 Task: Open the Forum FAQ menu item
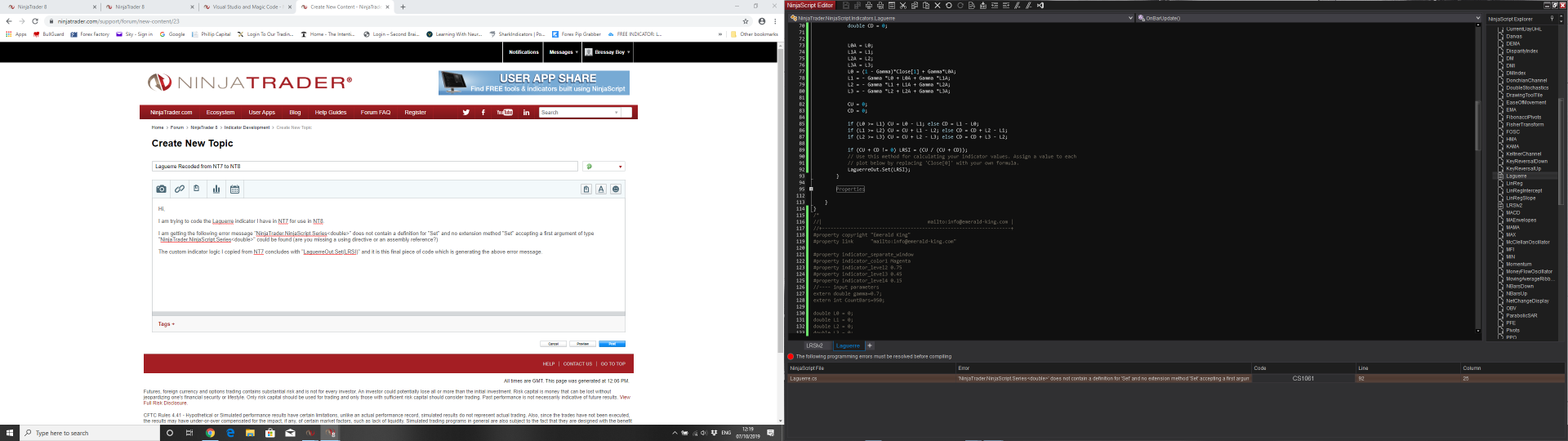(376, 113)
